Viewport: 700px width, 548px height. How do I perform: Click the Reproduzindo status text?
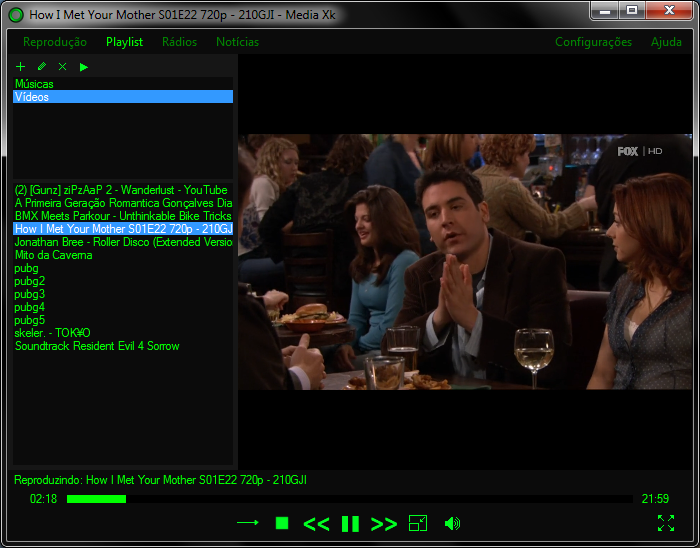coord(160,480)
